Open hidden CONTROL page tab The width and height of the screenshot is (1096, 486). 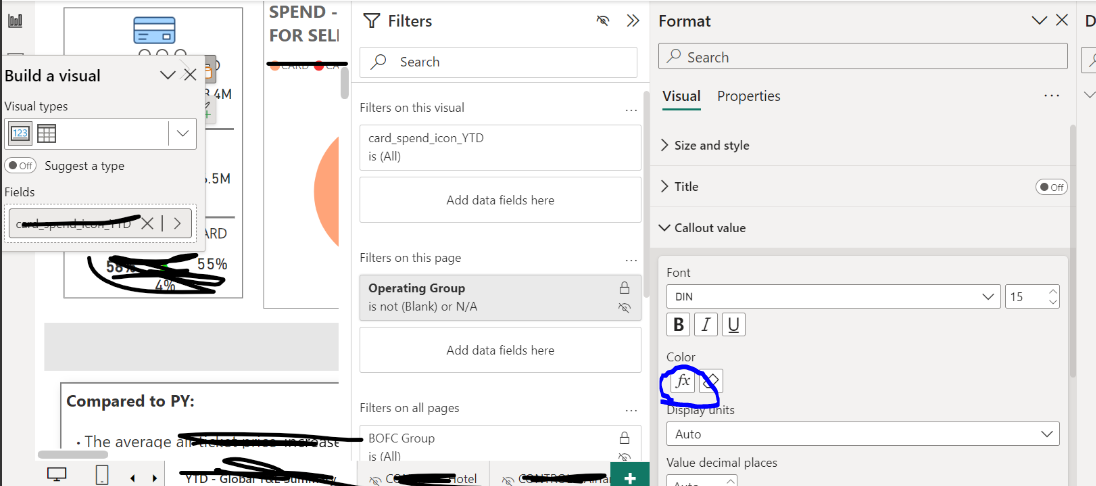(x=549, y=478)
